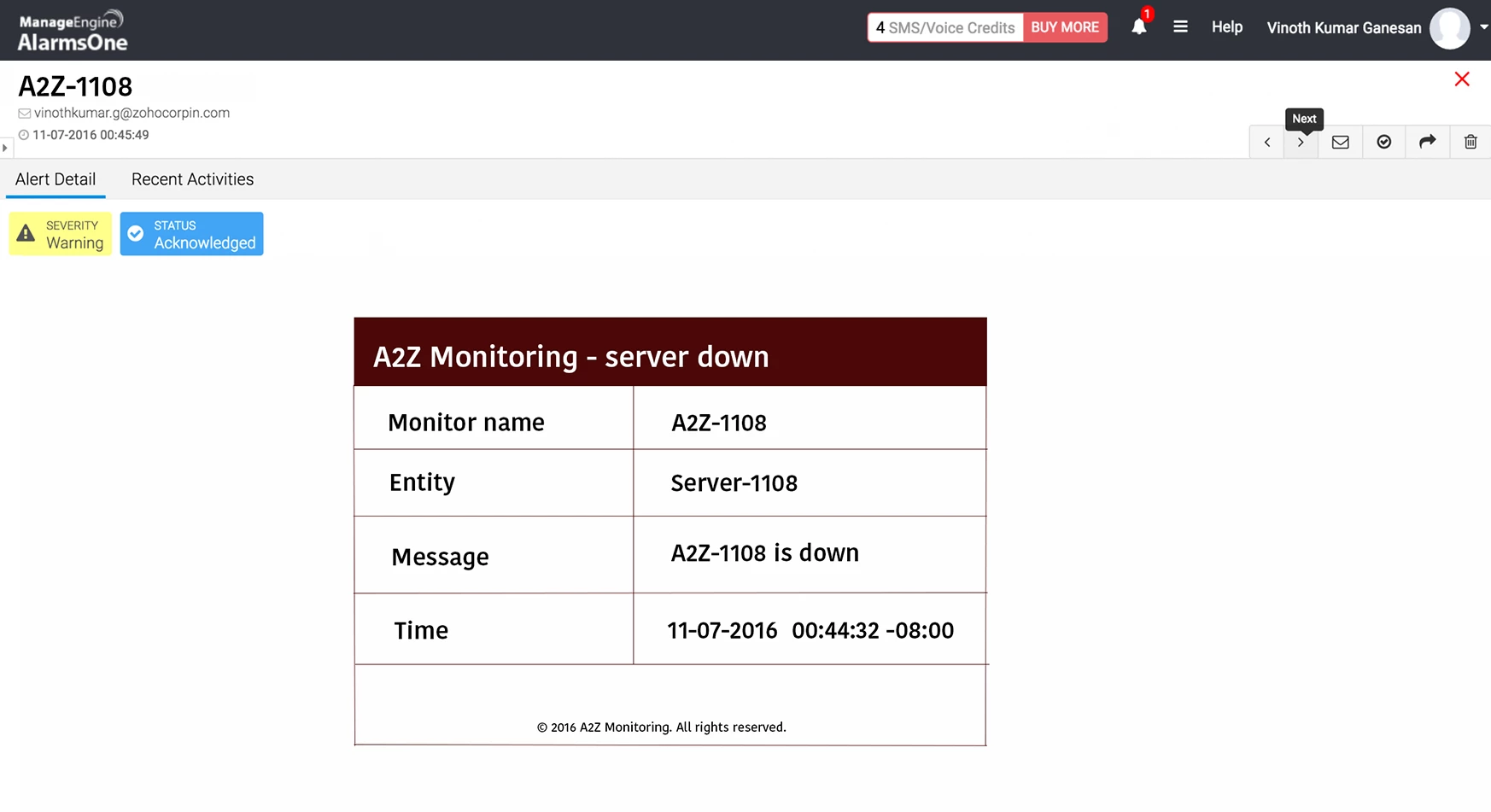Open the Help link
This screenshot has width=1491, height=812.
pyautogui.click(x=1226, y=27)
